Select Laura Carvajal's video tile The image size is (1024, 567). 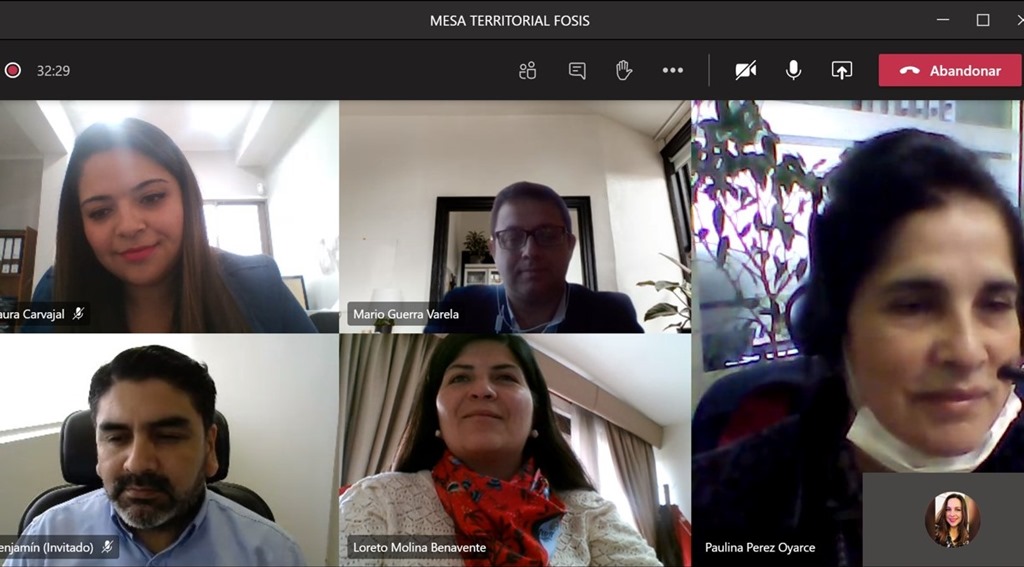point(169,217)
